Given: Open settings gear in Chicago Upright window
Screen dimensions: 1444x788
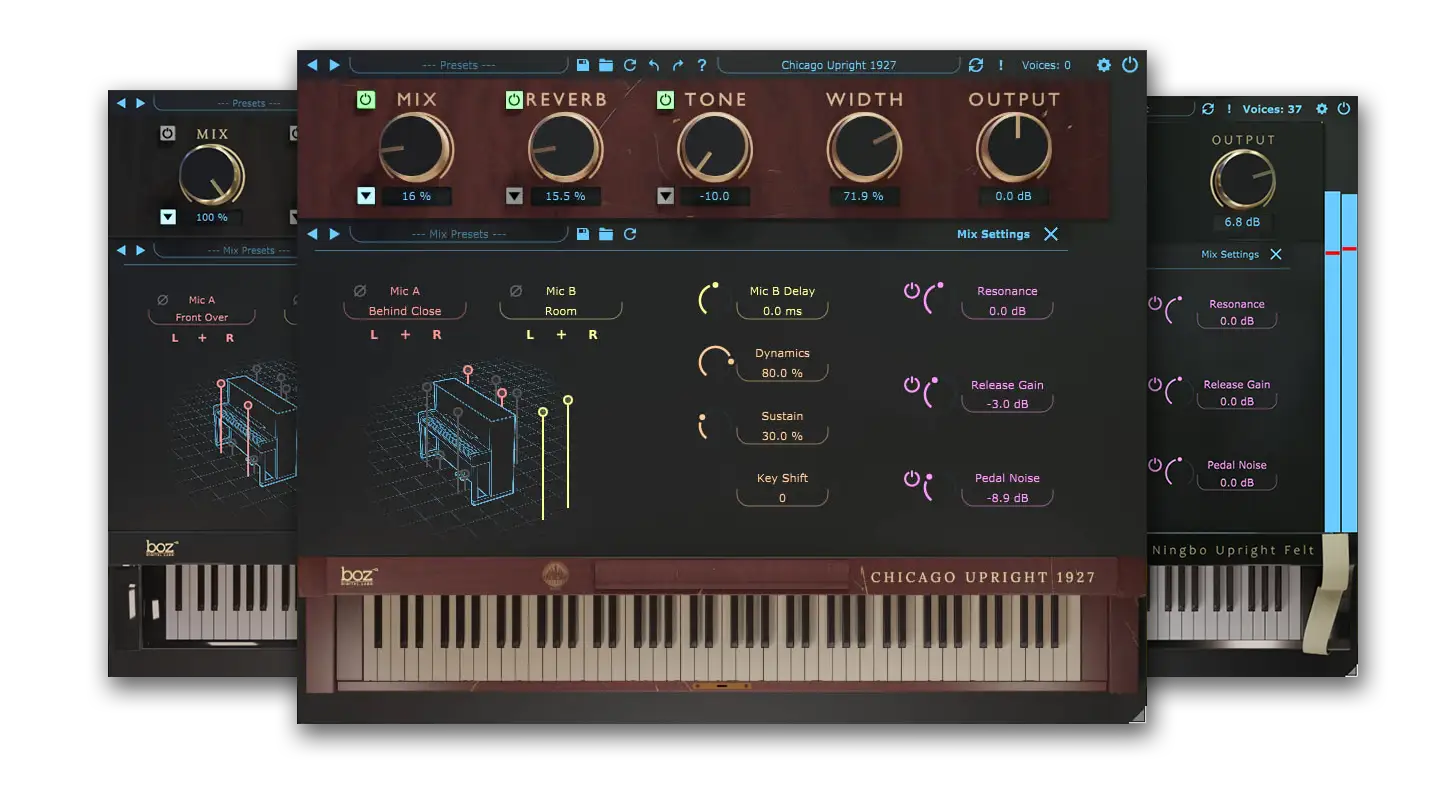Looking at the screenshot, I should 1104,65.
